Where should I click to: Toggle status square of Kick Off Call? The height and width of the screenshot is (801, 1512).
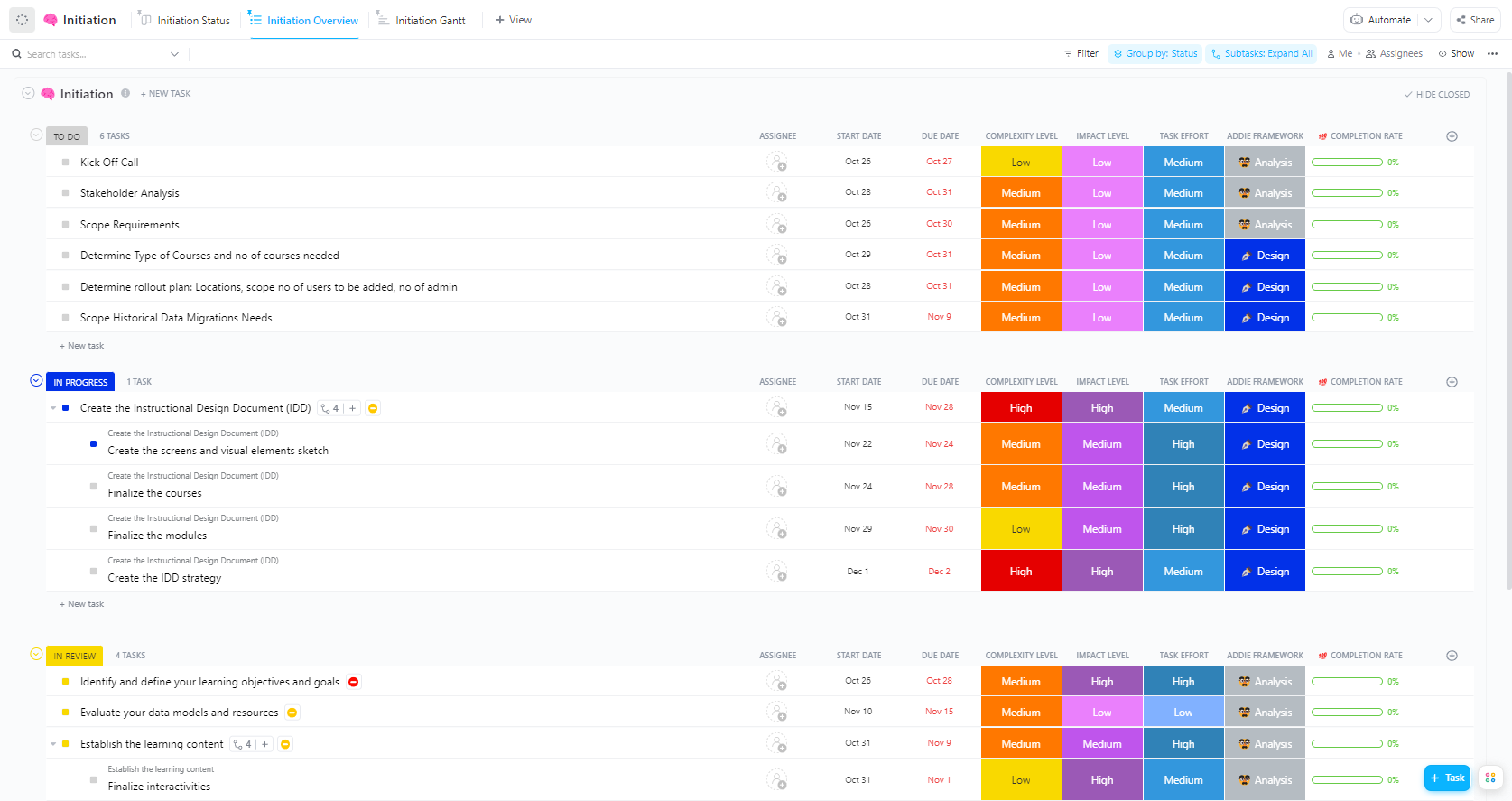pyautogui.click(x=65, y=163)
